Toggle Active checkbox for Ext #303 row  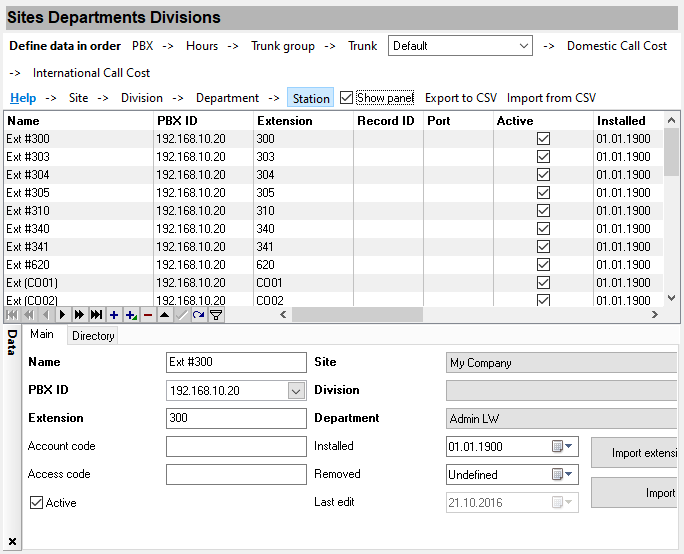[543, 157]
